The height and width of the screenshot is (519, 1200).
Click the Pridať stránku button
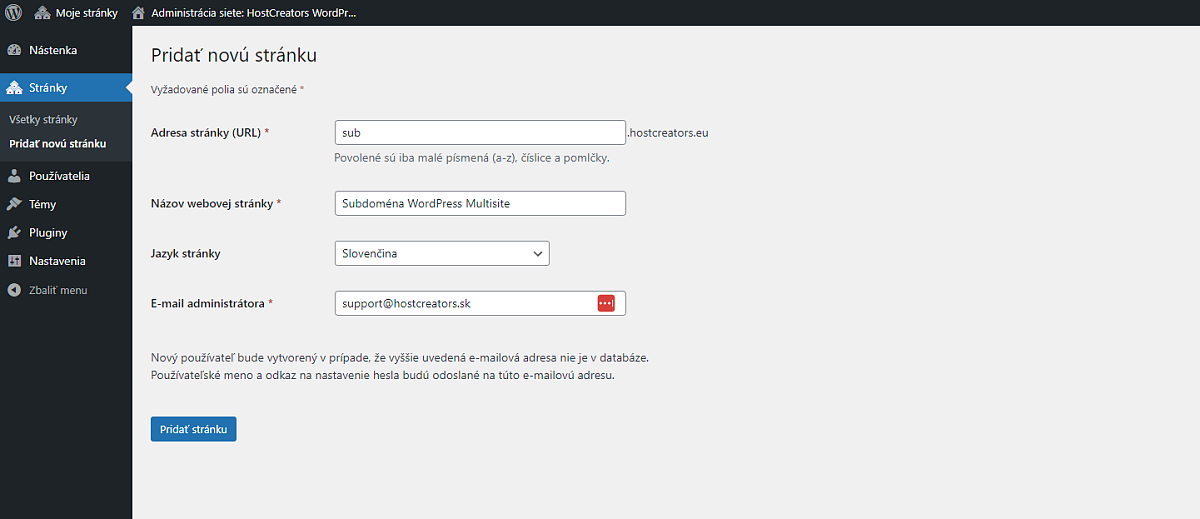[194, 429]
